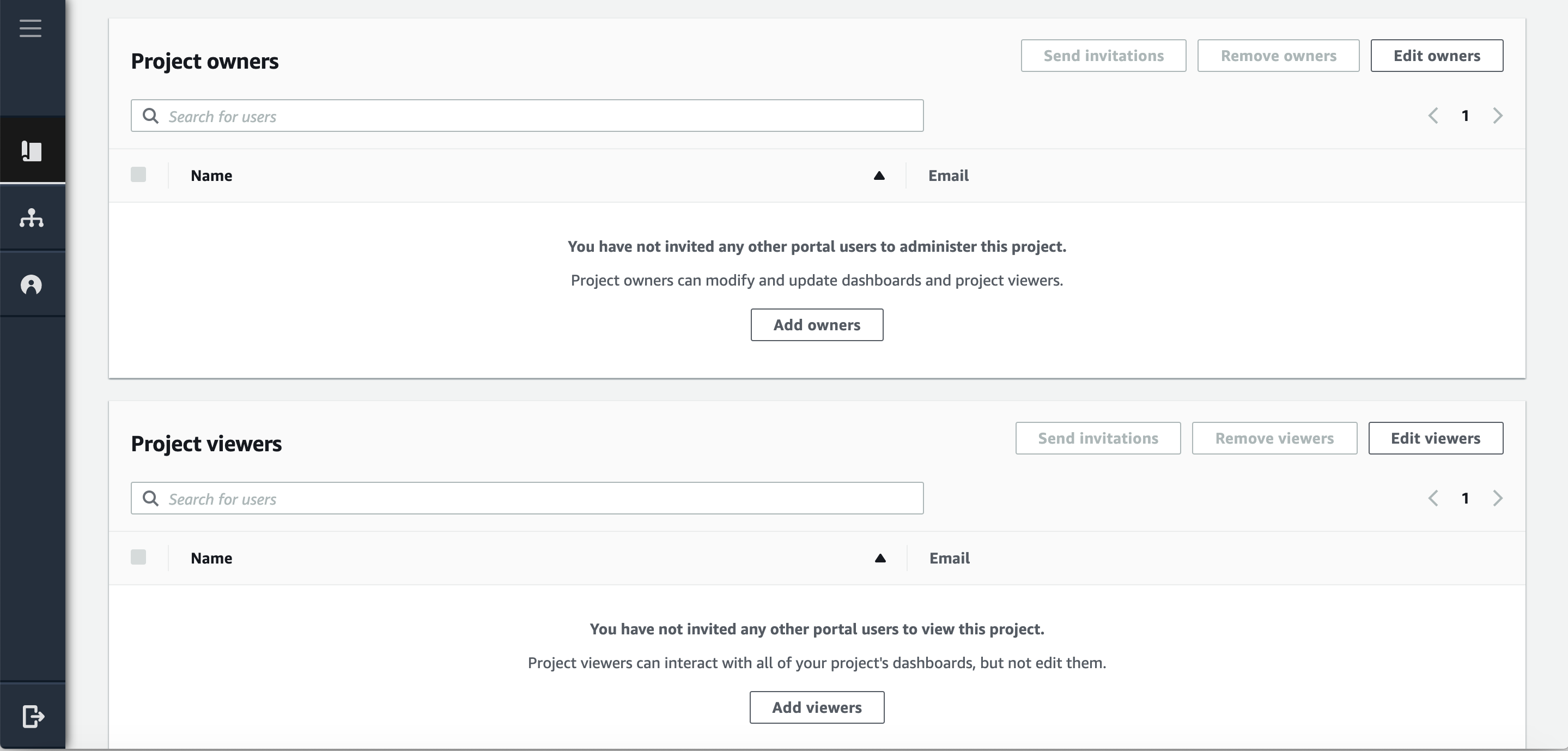Image resolution: width=1568 pixels, height=751 pixels.
Task: Click the Search for users field in owners
Action: click(x=536, y=116)
